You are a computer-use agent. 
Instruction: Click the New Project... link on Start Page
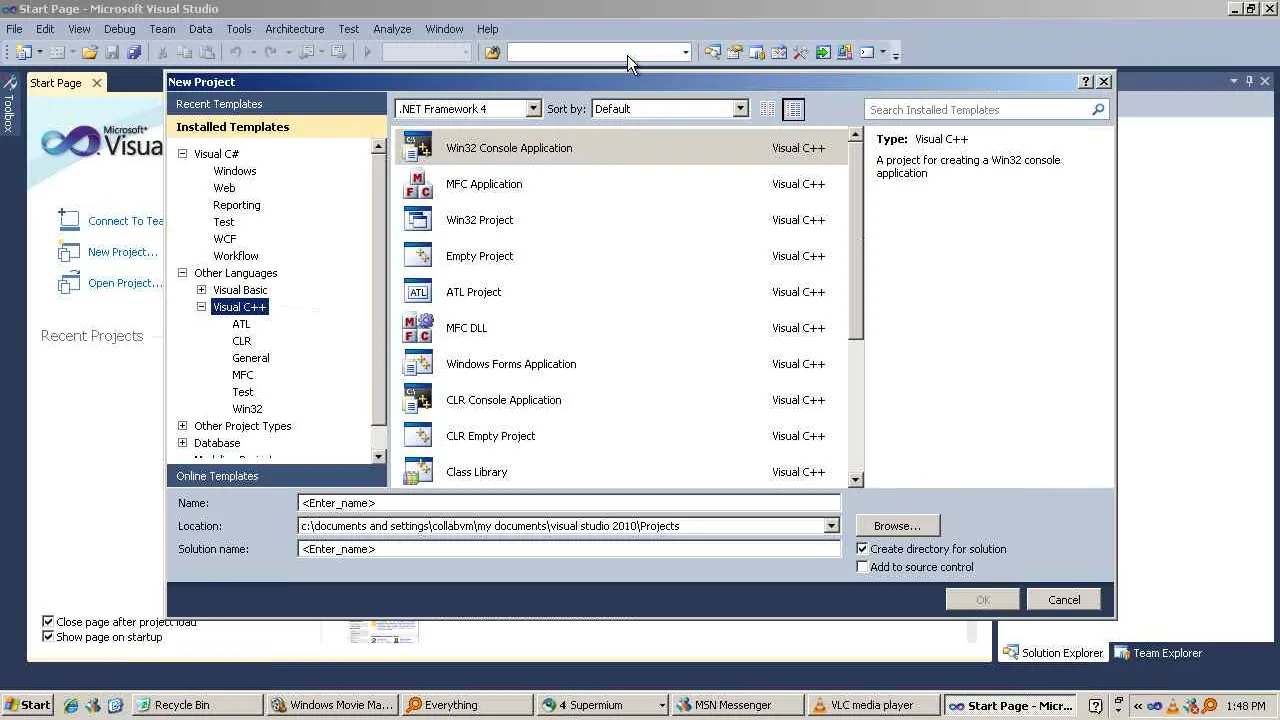(x=123, y=252)
